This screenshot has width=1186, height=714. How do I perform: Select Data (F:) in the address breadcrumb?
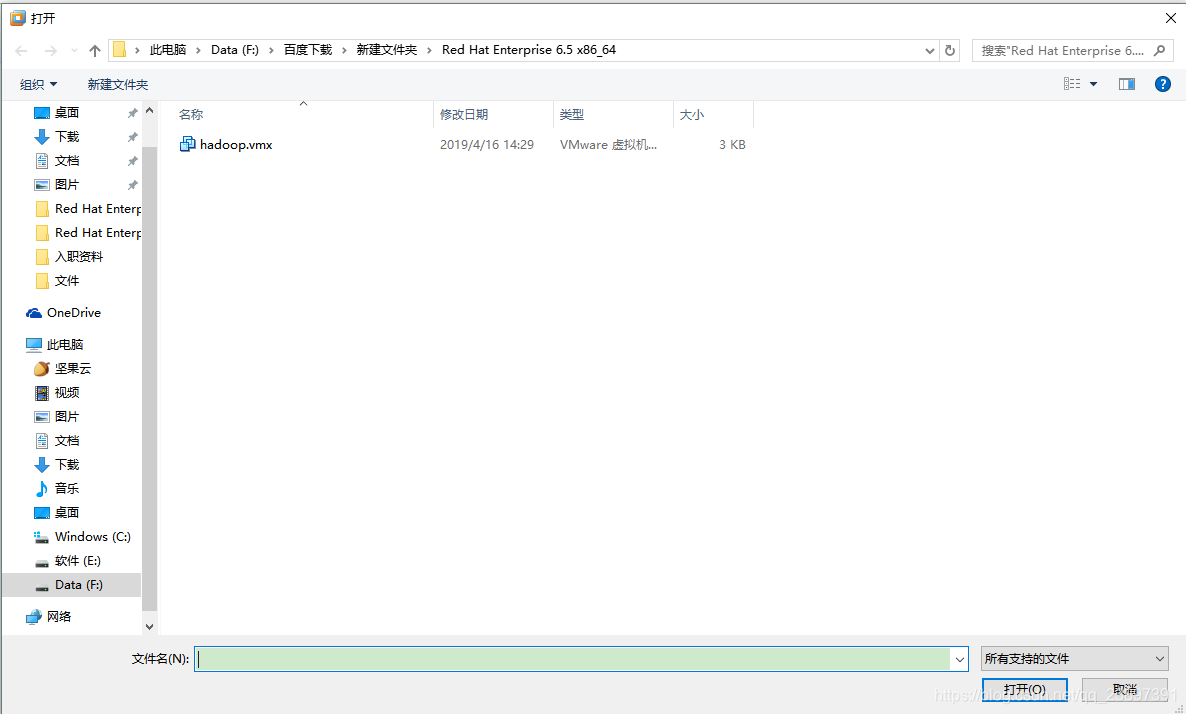[234, 50]
